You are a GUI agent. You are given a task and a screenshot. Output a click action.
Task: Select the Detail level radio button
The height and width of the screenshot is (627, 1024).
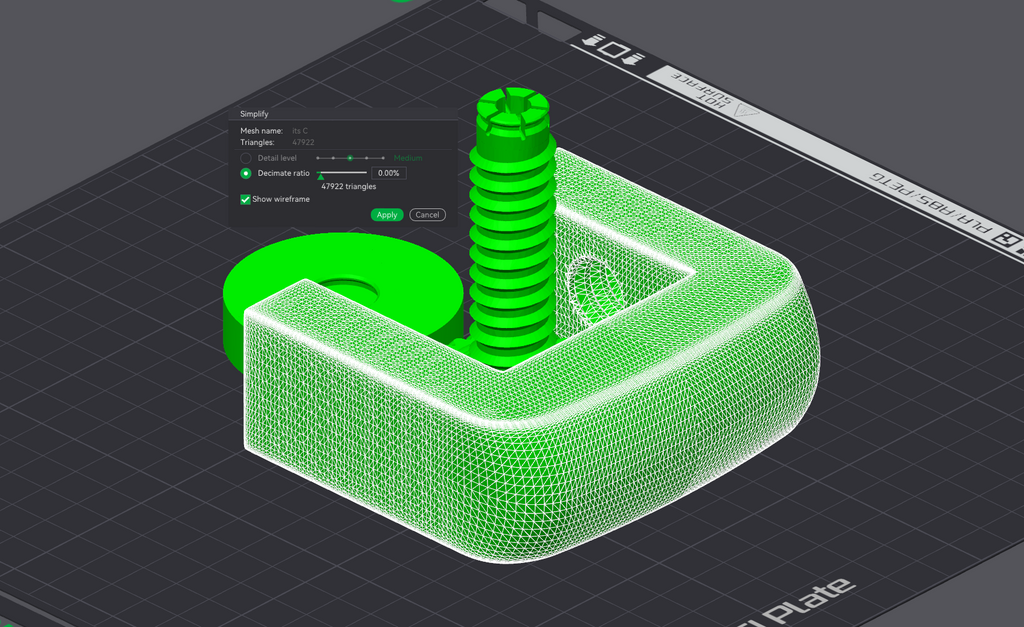point(246,158)
